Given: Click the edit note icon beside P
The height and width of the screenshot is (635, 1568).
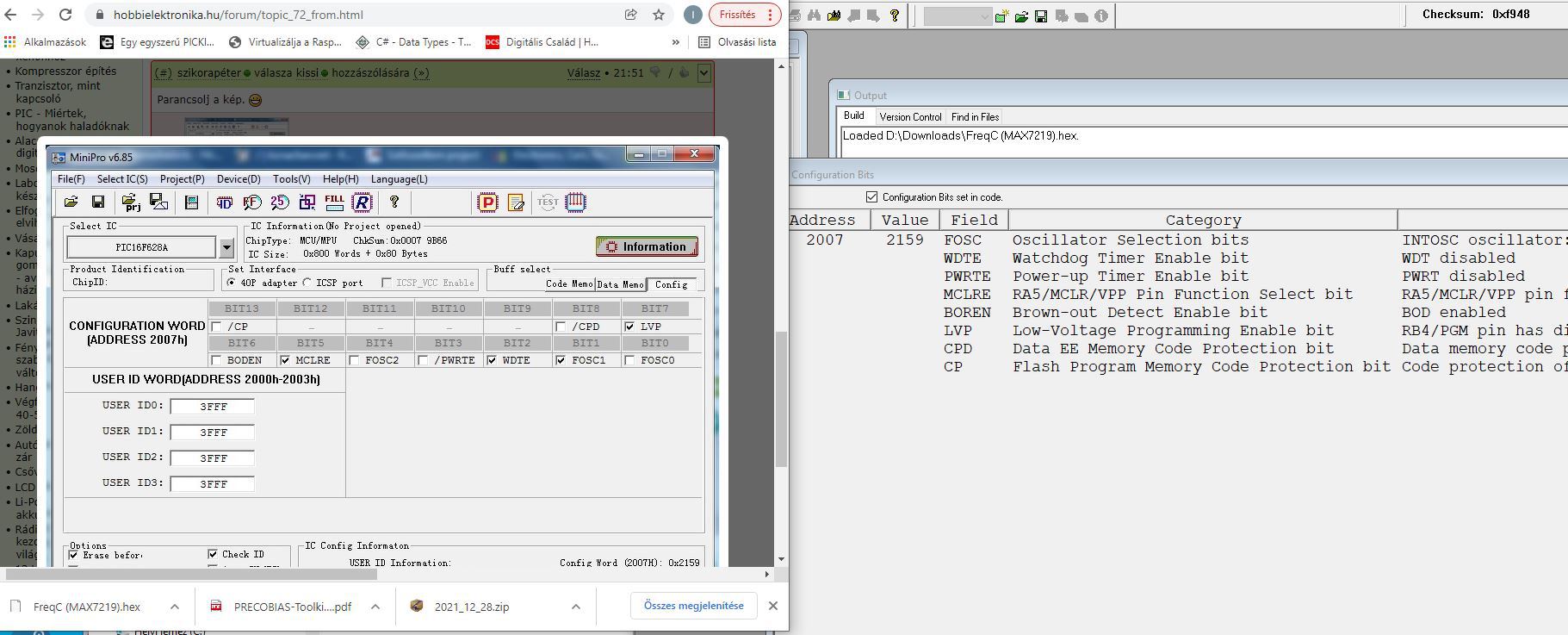Looking at the screenshot, I should point(516,202).
